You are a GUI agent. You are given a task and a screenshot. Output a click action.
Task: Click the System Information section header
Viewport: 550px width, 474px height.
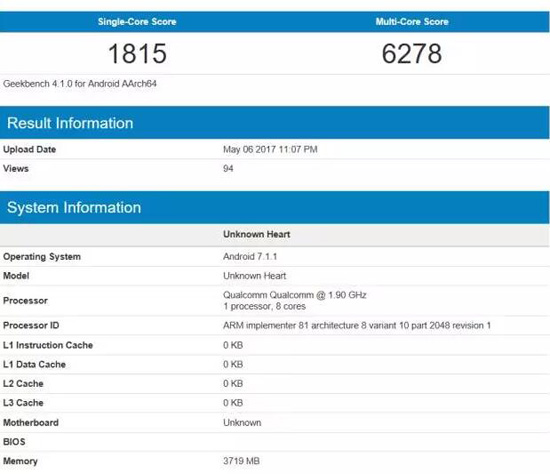[74, 207]
